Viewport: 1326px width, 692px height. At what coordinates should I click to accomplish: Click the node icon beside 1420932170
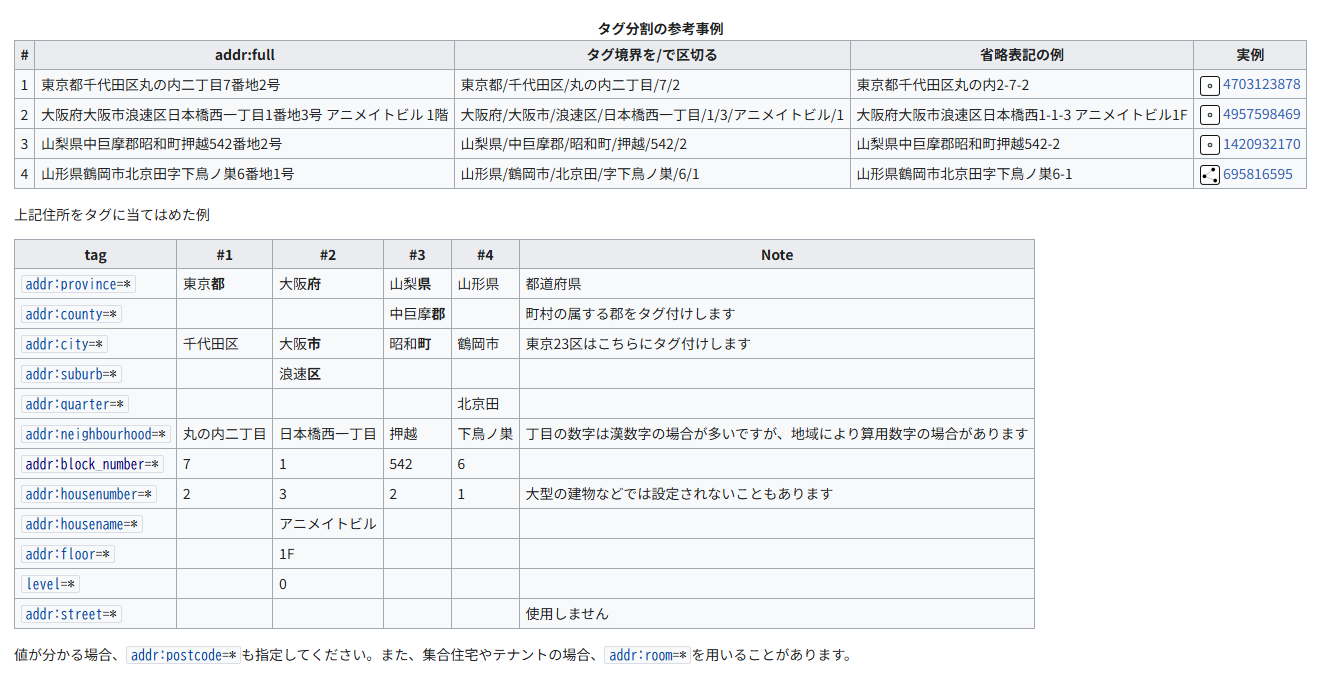(1209, 145)
